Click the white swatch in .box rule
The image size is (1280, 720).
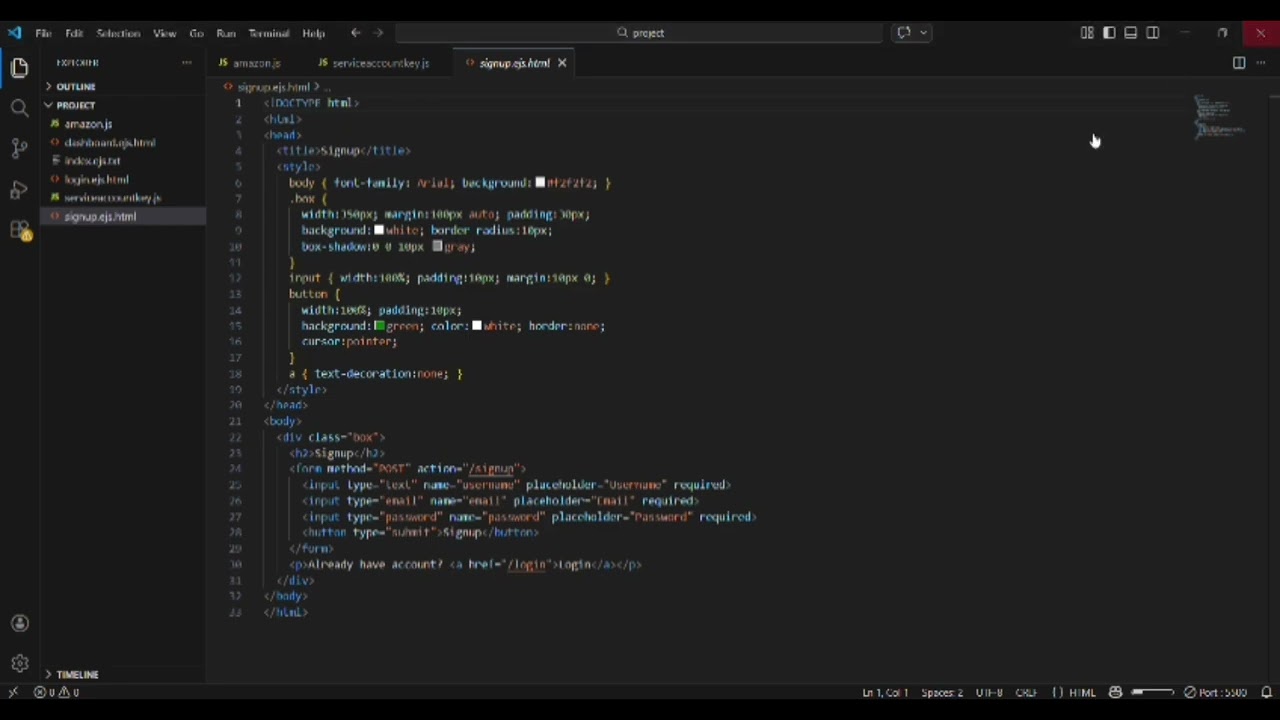point(379,230)
